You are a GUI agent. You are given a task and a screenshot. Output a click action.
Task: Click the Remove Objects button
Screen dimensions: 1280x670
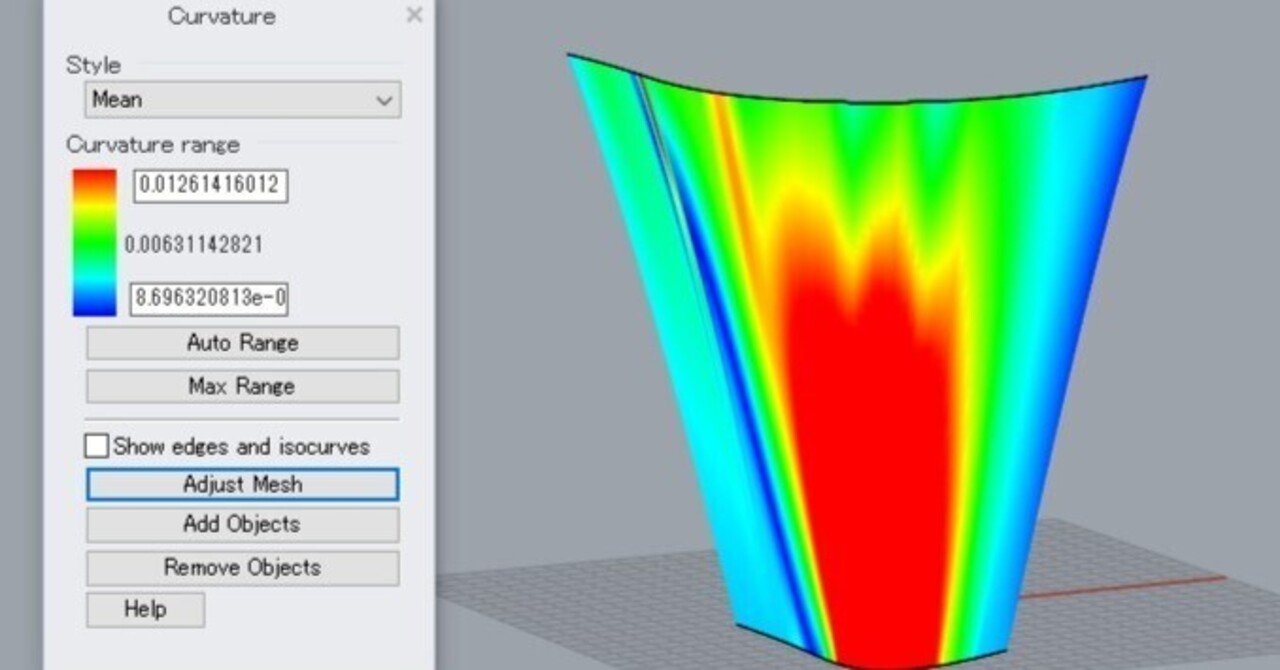click(240, 567)
